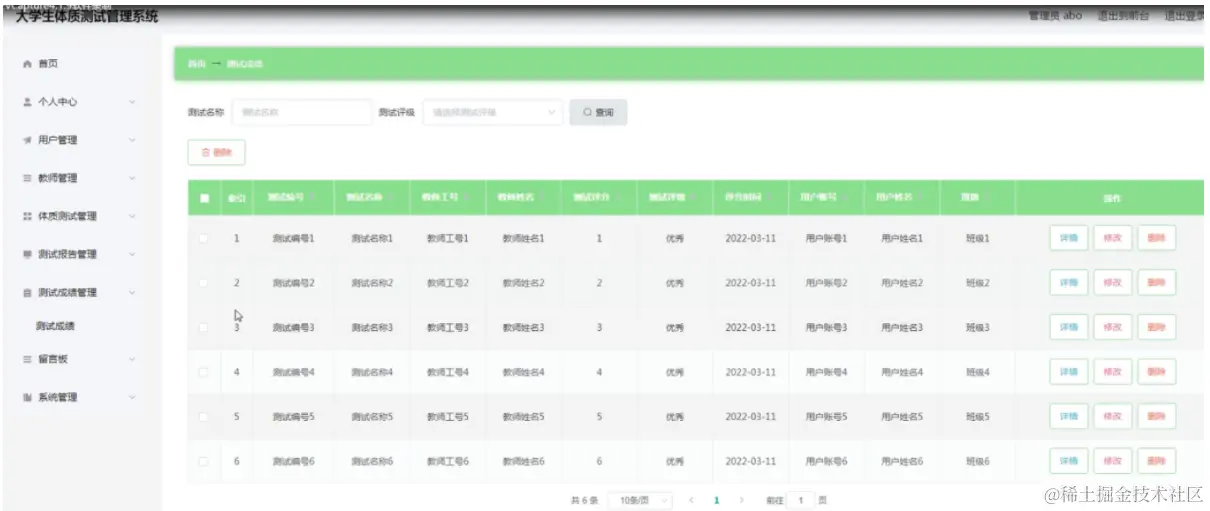Open the 10条/页 page size dropdown
1210x511 pixels.
point(640,499)
